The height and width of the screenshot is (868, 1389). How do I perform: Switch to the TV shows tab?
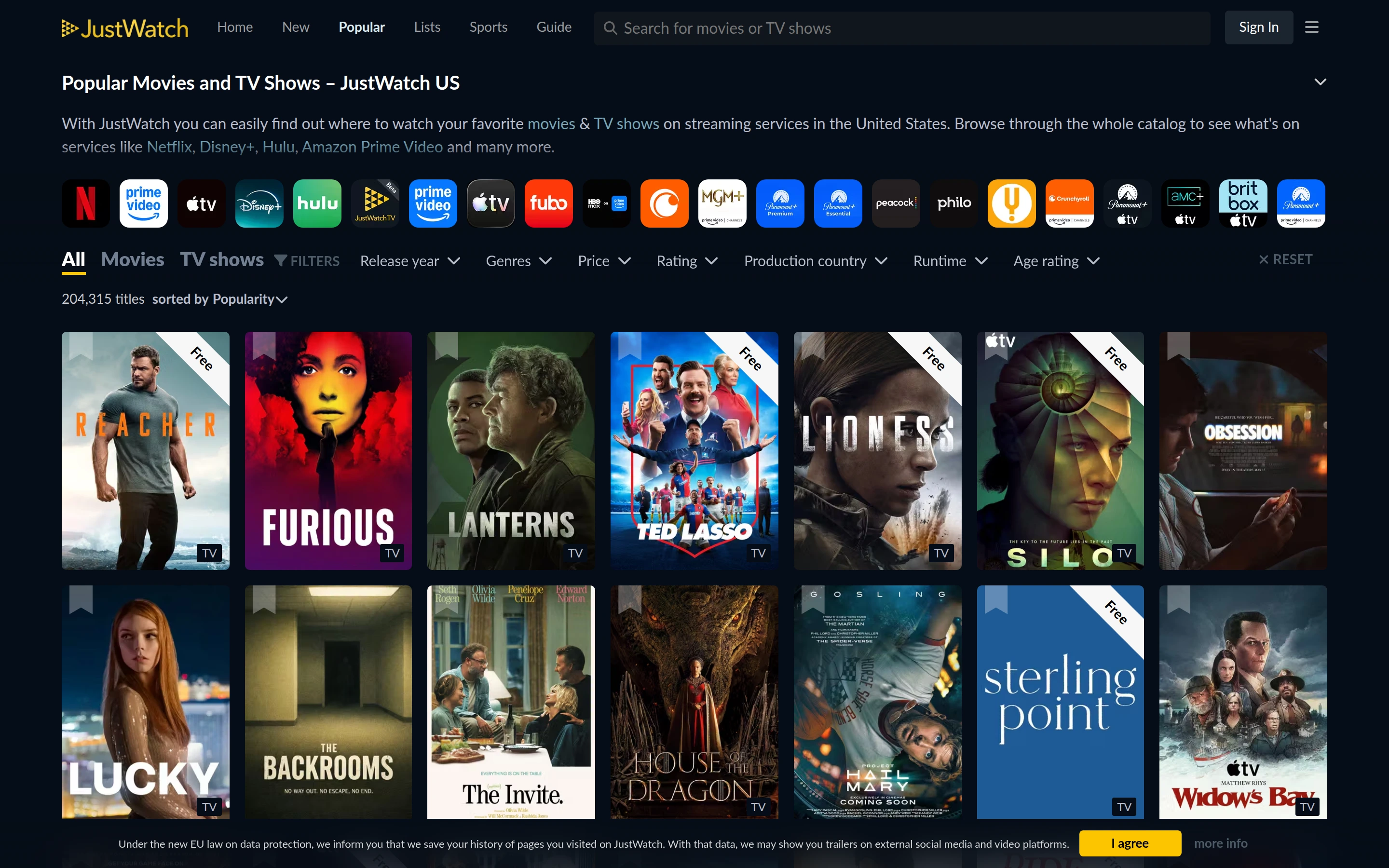click(222, 259)
